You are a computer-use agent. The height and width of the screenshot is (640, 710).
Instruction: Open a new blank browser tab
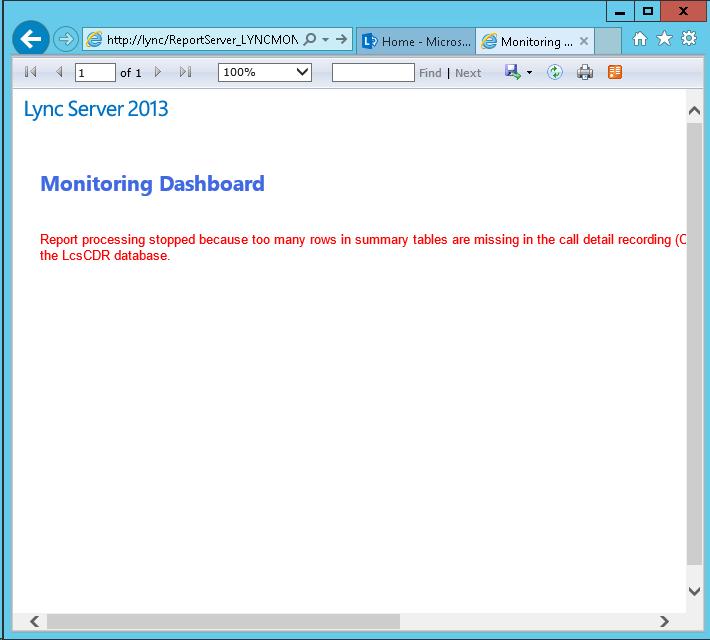(x=608, y=41)
